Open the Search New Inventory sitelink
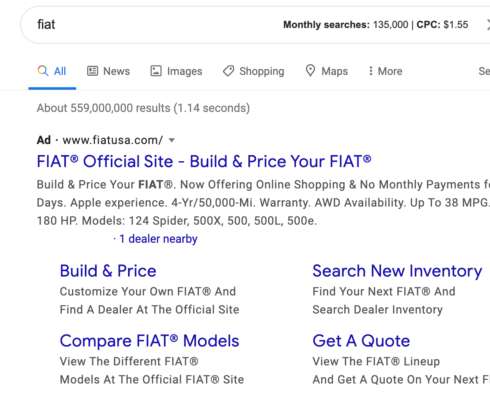The width and height of the screenshot is (490, 409). click(x=397, y=271)
